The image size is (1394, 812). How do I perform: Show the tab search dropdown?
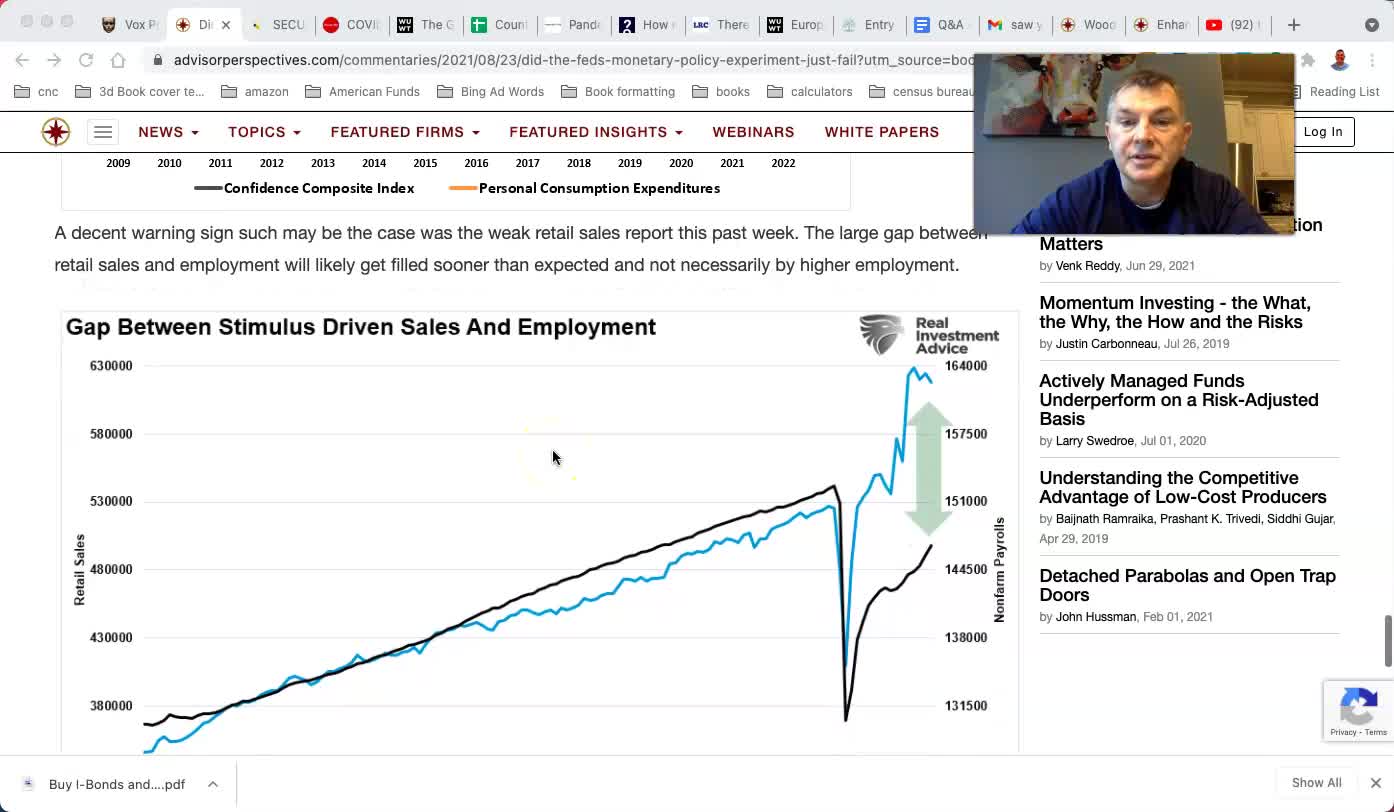tap(1371, 24)
